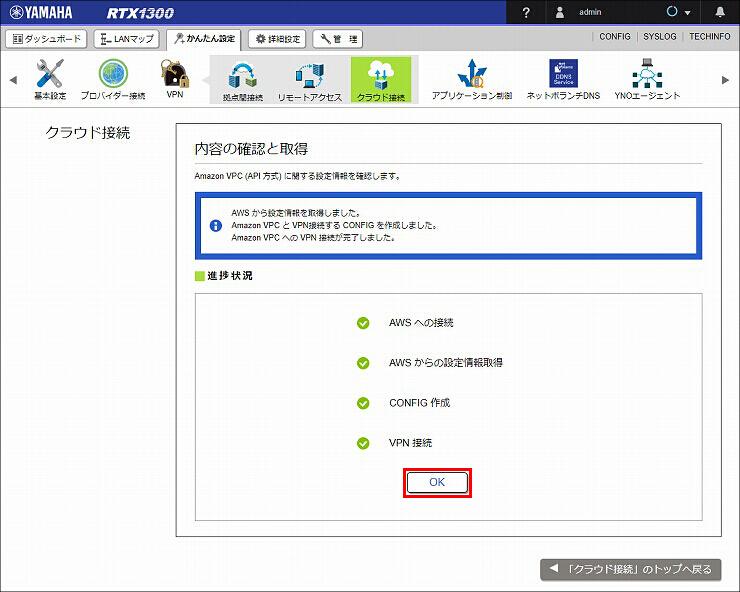Click the admin user icon
The height and width of the screenshot is (592, 740).
(560, 12)
